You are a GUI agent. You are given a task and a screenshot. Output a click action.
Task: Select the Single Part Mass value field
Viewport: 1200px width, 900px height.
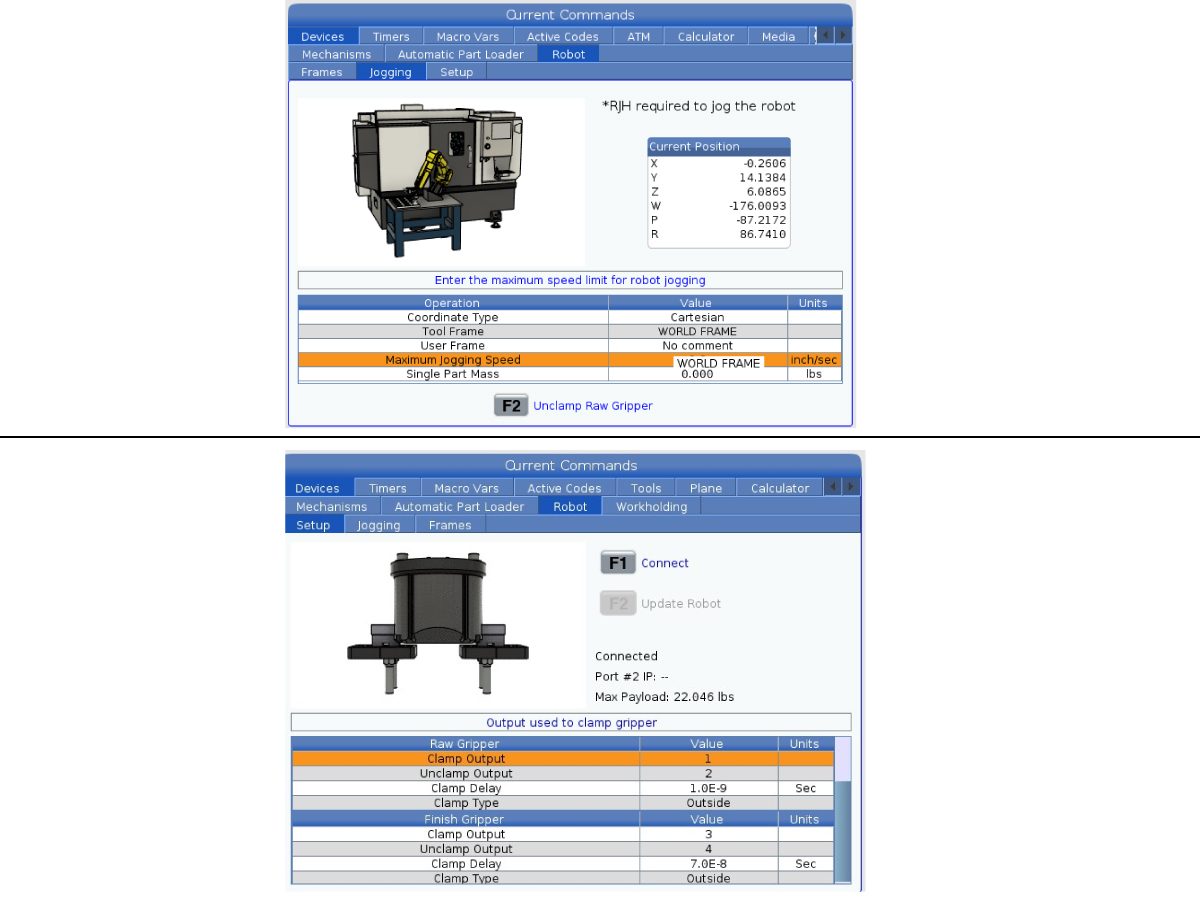pyautogui.click(x=696, y=374)
